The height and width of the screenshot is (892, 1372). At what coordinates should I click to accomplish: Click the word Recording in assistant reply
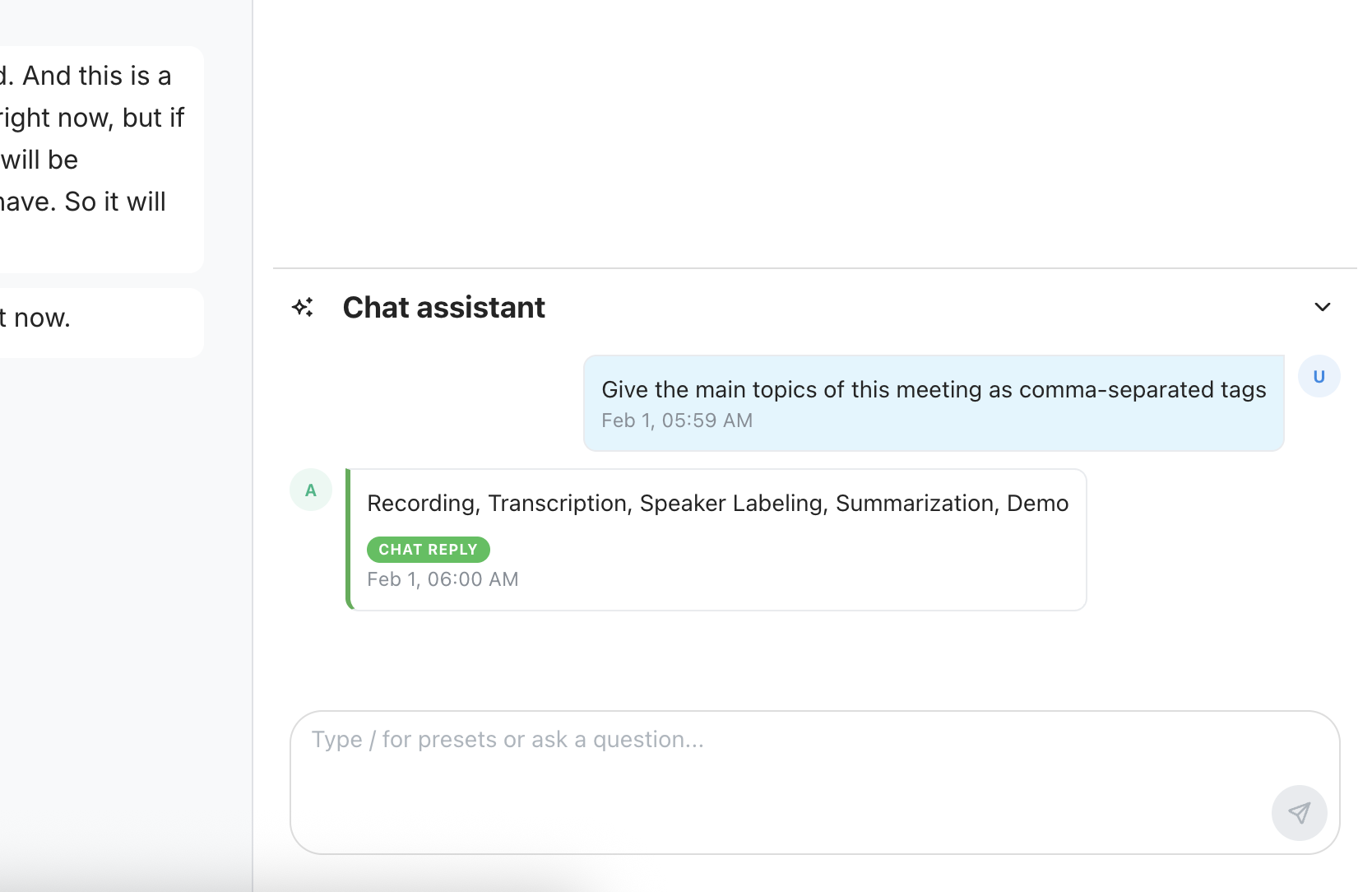[420, 504]
